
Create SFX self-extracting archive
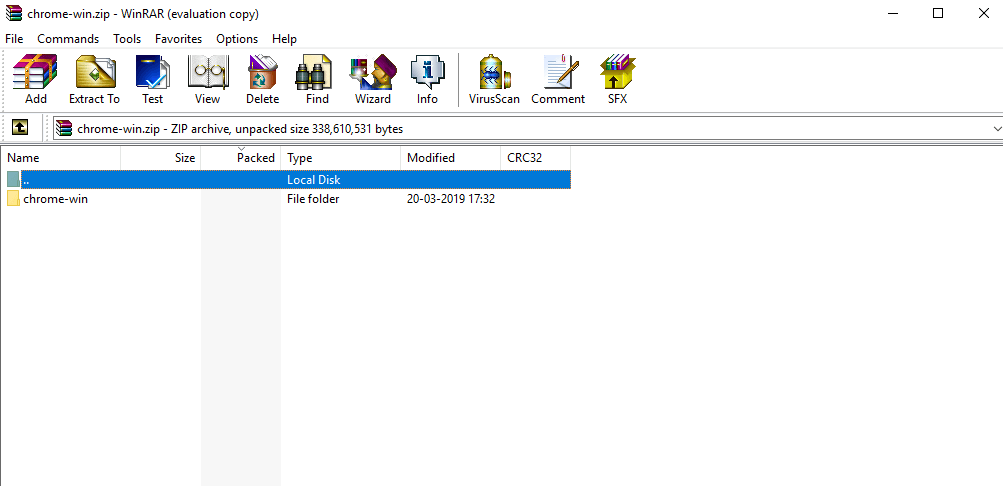[x=617, y=79]
